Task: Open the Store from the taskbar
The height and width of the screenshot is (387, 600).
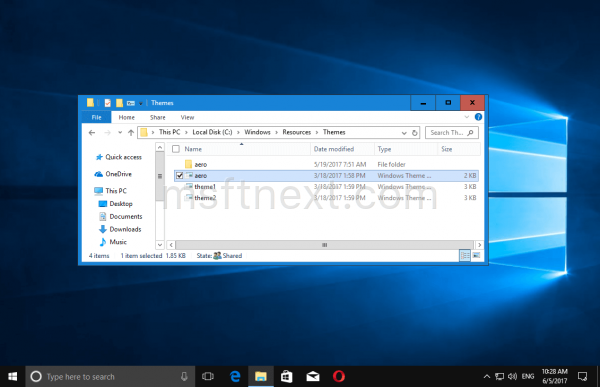Action: point(287,377)
